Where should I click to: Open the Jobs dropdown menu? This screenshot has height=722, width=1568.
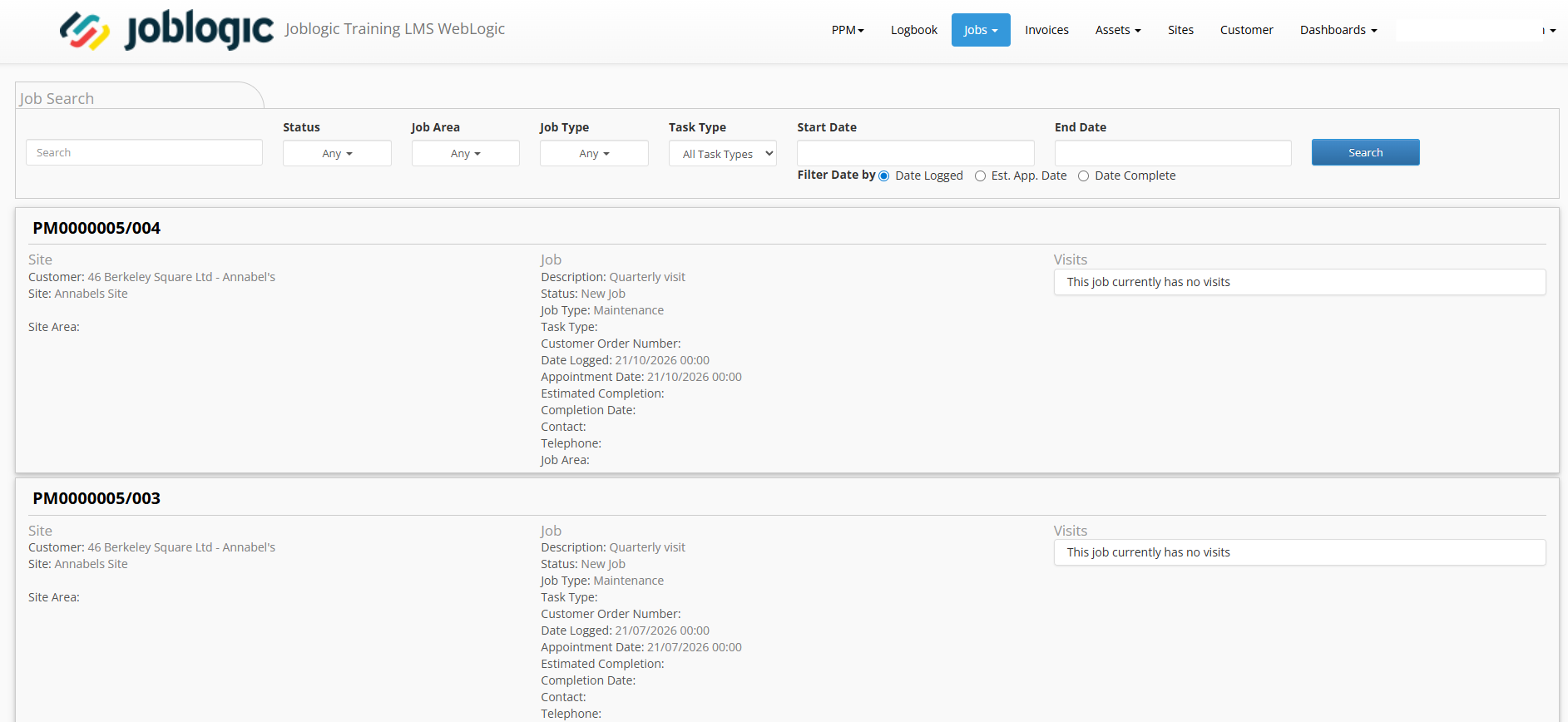point(981,30)
